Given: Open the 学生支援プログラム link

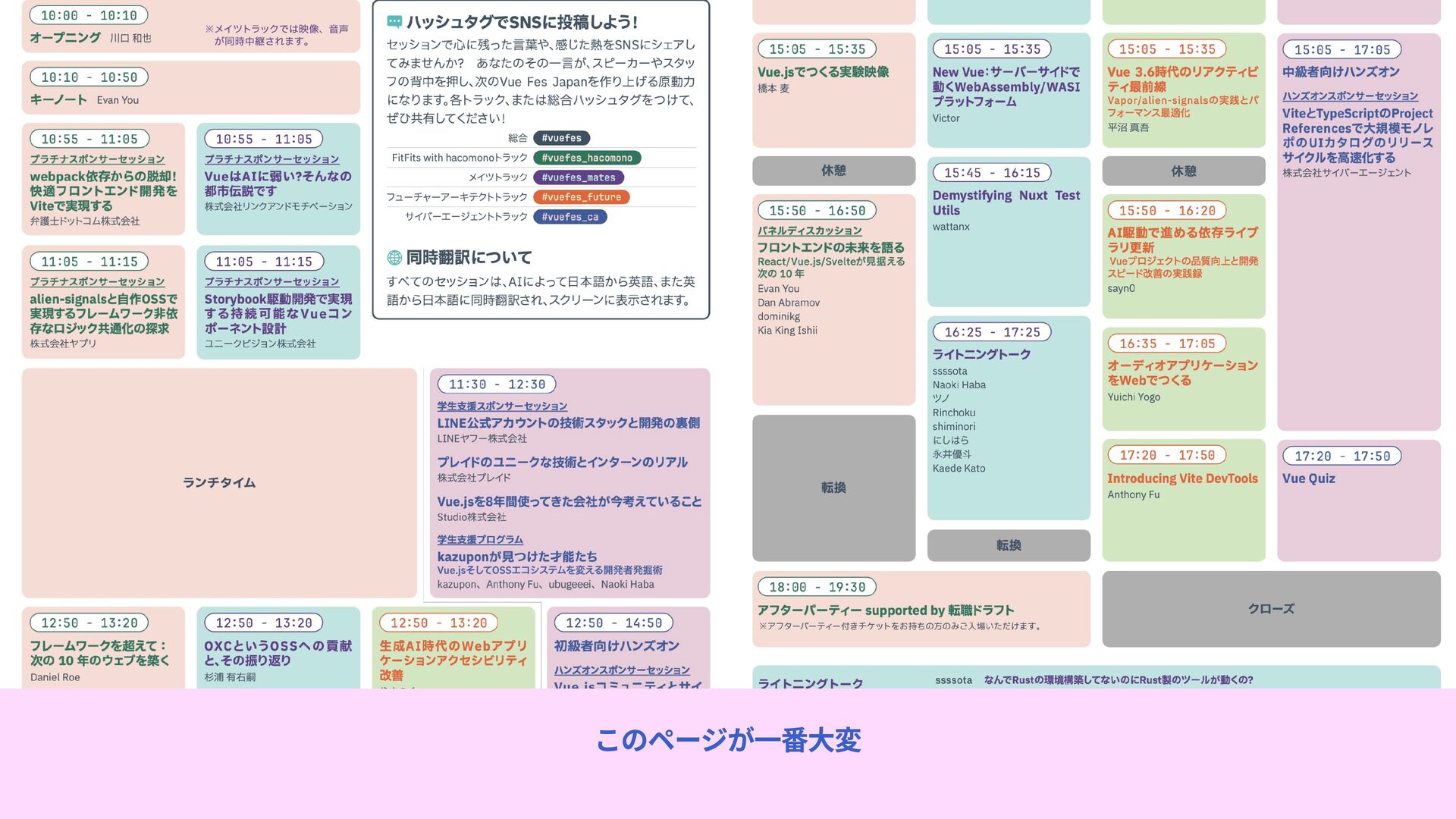Looking at the screenshot, I should click(x=480, y=539).
